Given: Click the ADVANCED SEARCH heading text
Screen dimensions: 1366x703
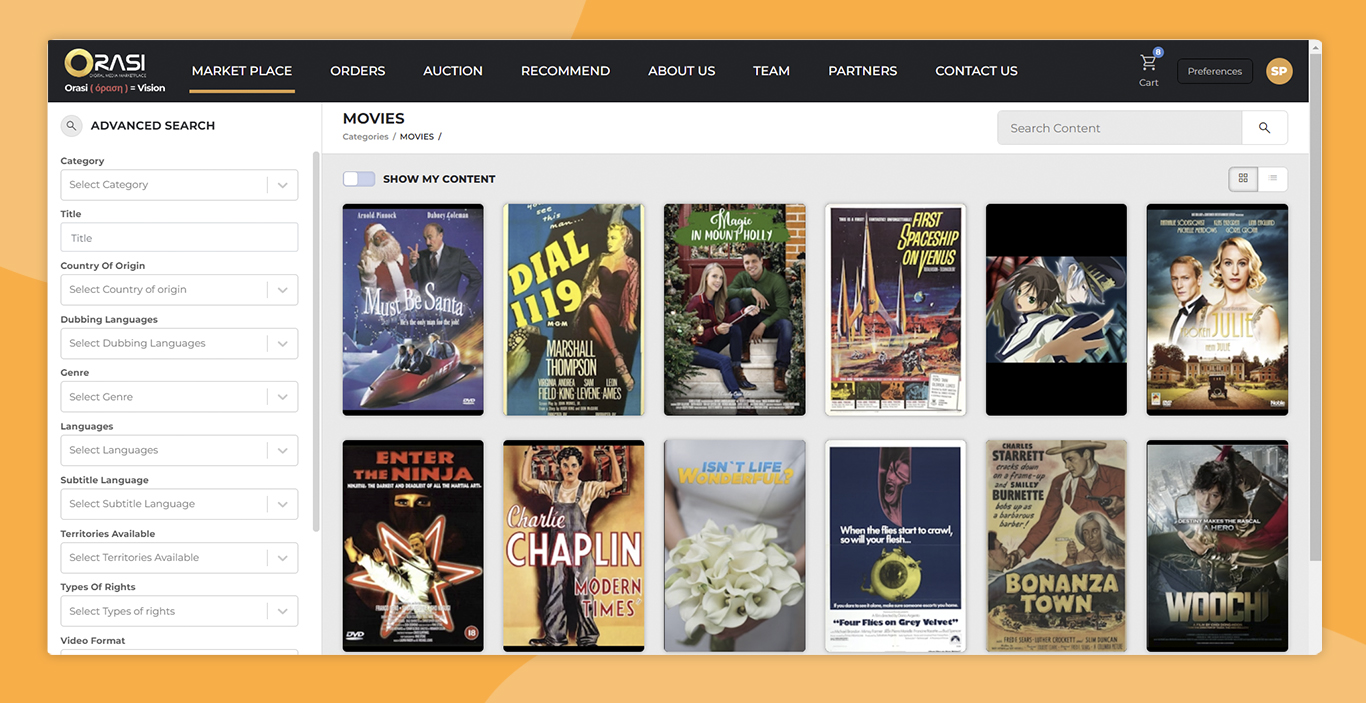Looking at the screenshot, I should pyautogui.click(x=153, y=126).
